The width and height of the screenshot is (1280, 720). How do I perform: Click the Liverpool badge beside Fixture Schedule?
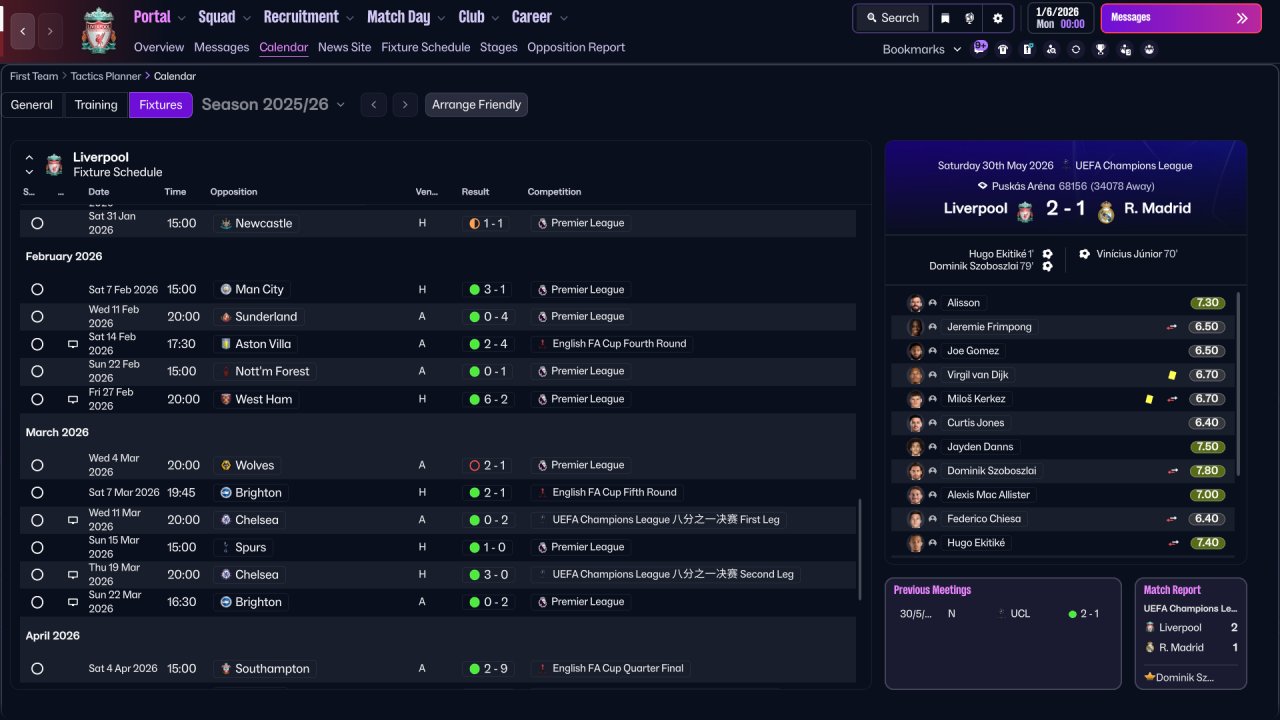tap(54, 164)
